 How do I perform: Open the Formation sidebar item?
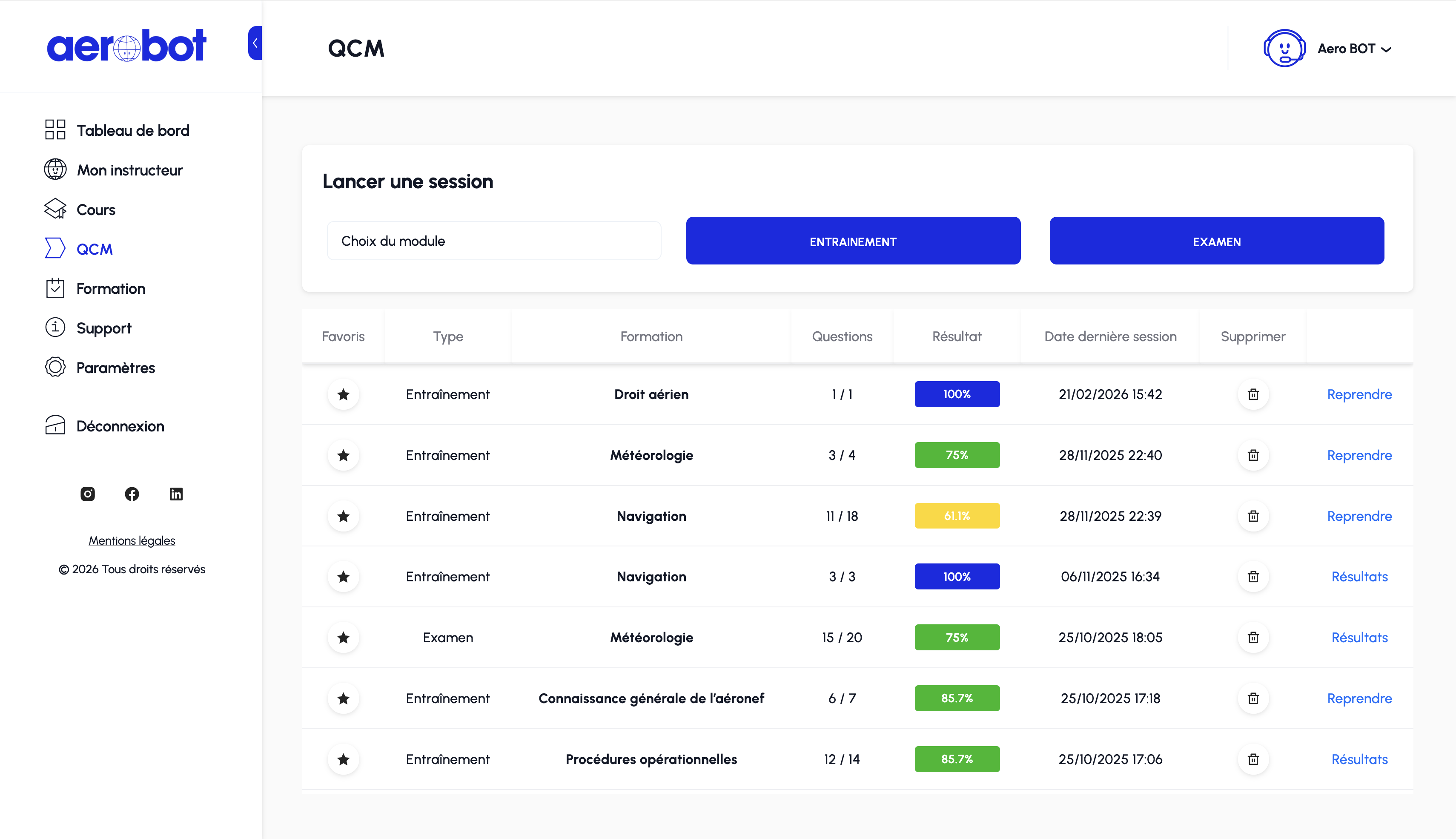[x=95, y=289]
